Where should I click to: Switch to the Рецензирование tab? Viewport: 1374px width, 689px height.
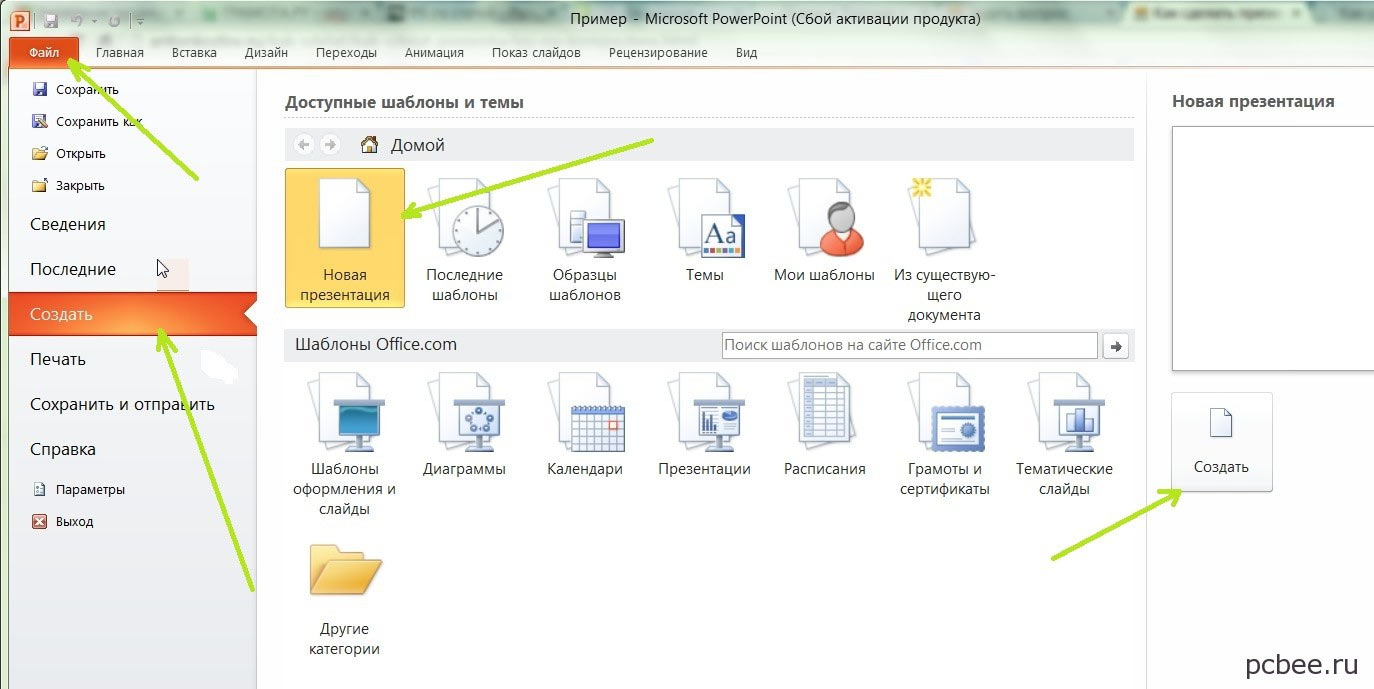click(658, 53)
